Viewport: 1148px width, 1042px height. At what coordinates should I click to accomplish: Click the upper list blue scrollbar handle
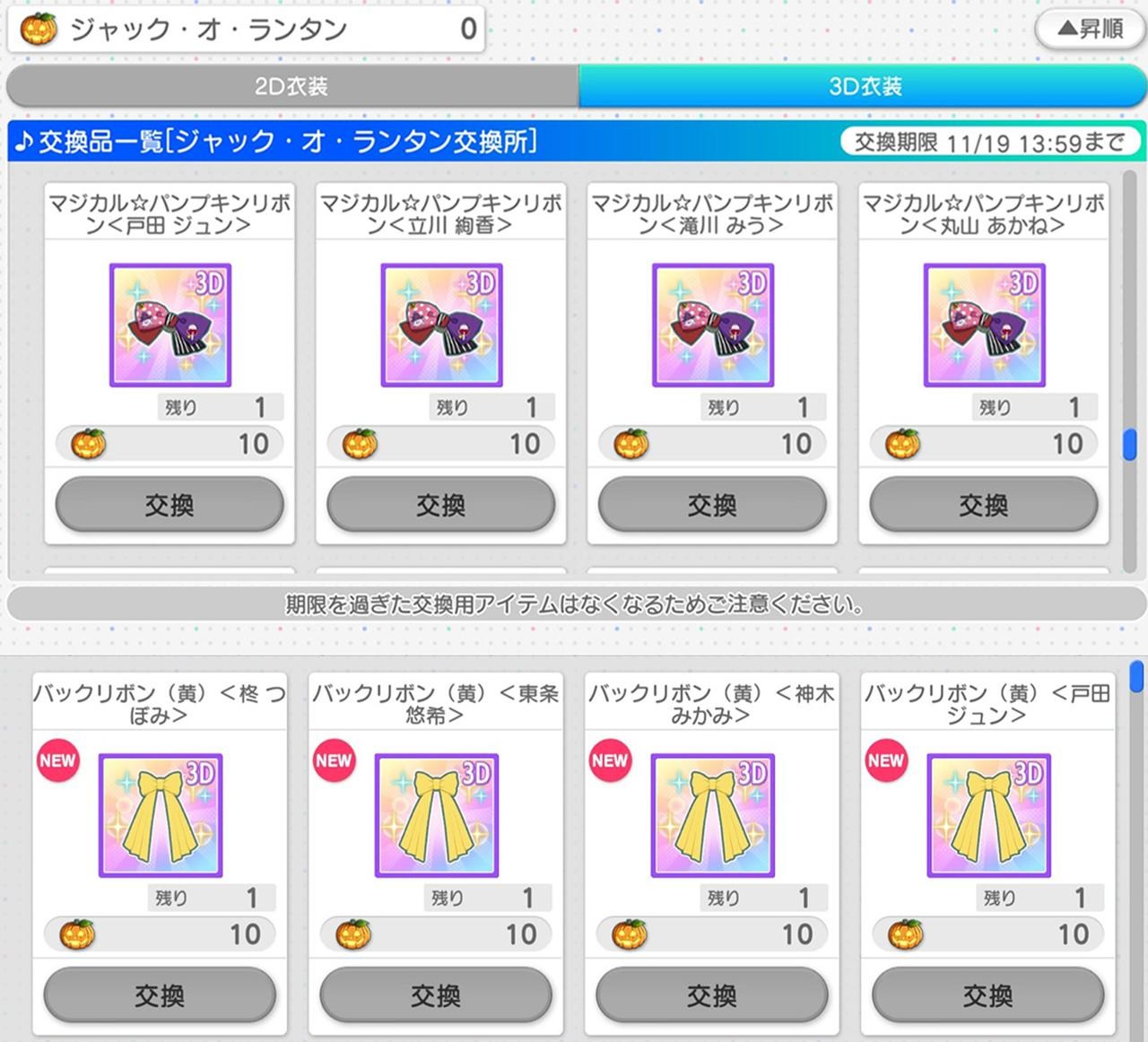[1130, 445]
